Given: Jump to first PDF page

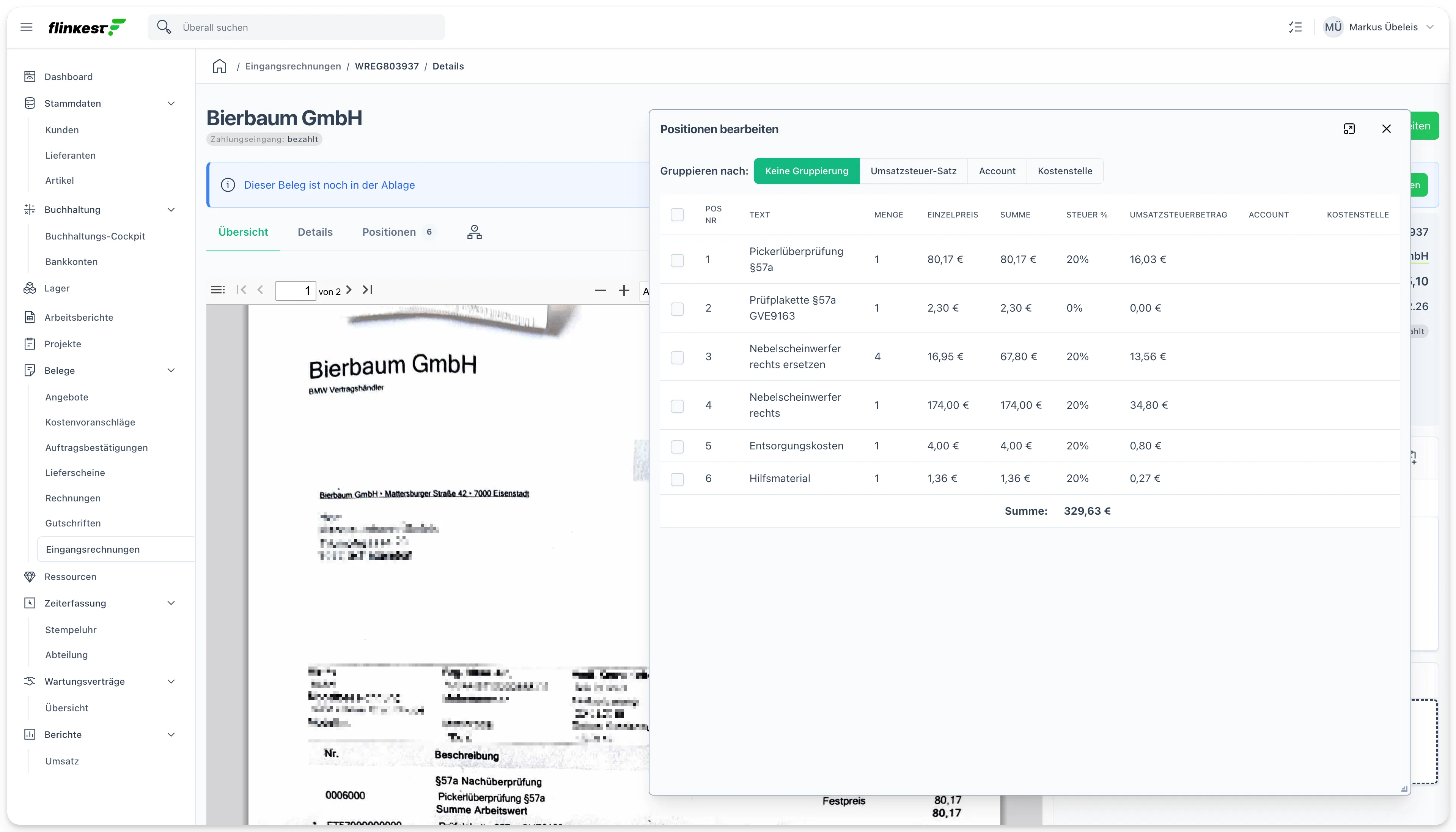Looking at the screenshot, I should (242, 290).
